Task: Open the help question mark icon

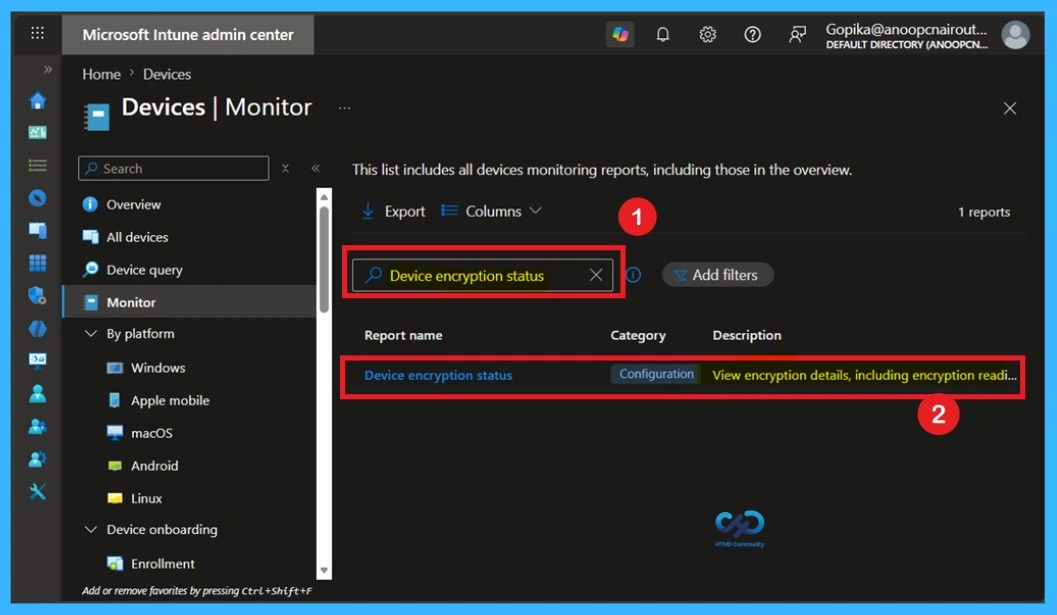Action: click(752, 34)
